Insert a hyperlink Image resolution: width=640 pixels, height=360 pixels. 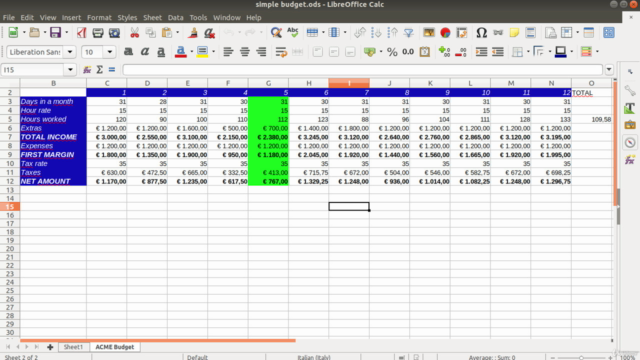click(x=498, y=33)
